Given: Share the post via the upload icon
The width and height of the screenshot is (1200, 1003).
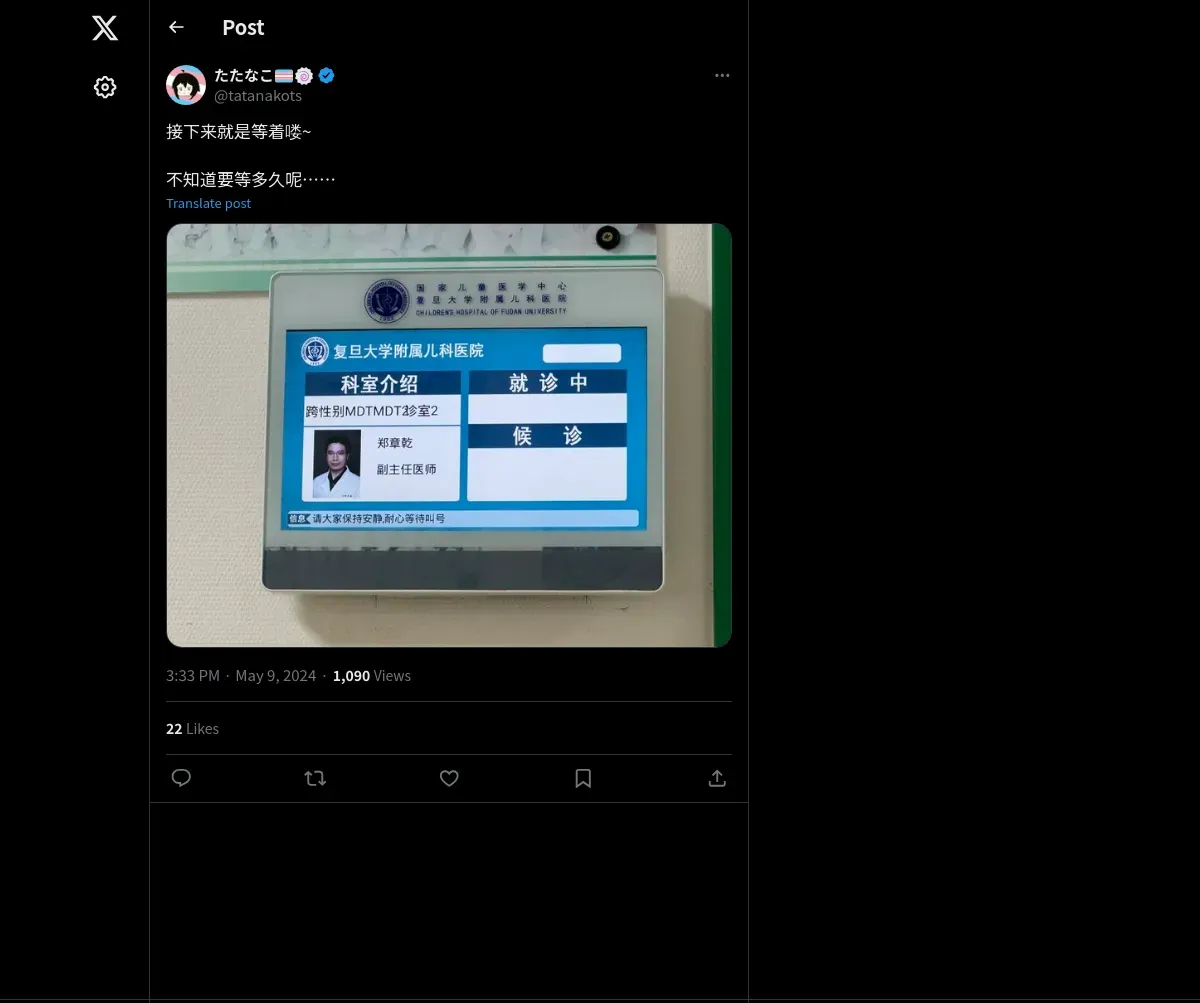Looking at the screenshot, I should tap(717, 778).
